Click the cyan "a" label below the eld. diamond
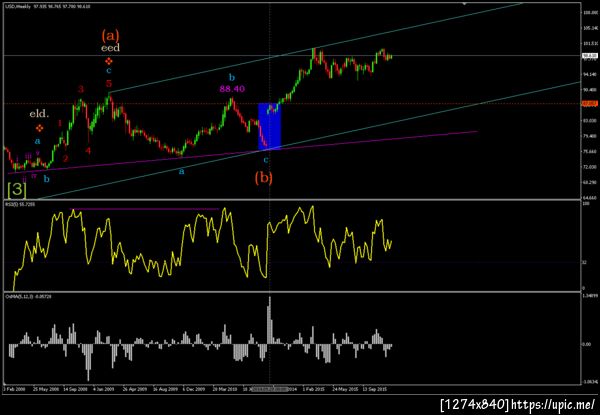The image size is (600, 415). coord(38,141)
